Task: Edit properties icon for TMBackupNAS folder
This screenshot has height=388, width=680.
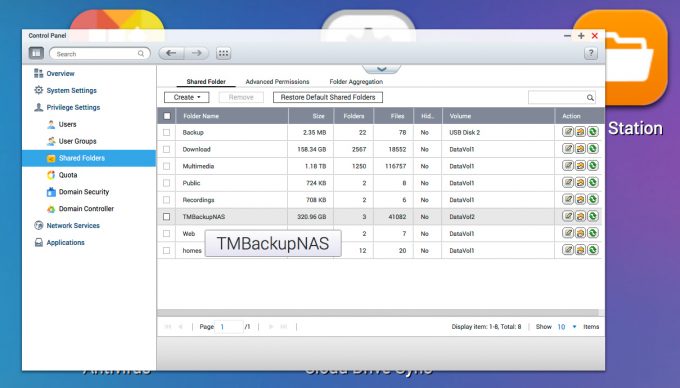Action: tap(568, 216)
